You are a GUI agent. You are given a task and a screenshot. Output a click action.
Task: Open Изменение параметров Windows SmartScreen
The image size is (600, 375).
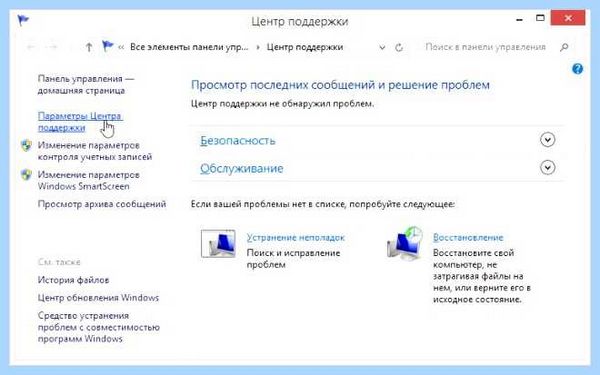pyautogui.click(x=88, y=181)
